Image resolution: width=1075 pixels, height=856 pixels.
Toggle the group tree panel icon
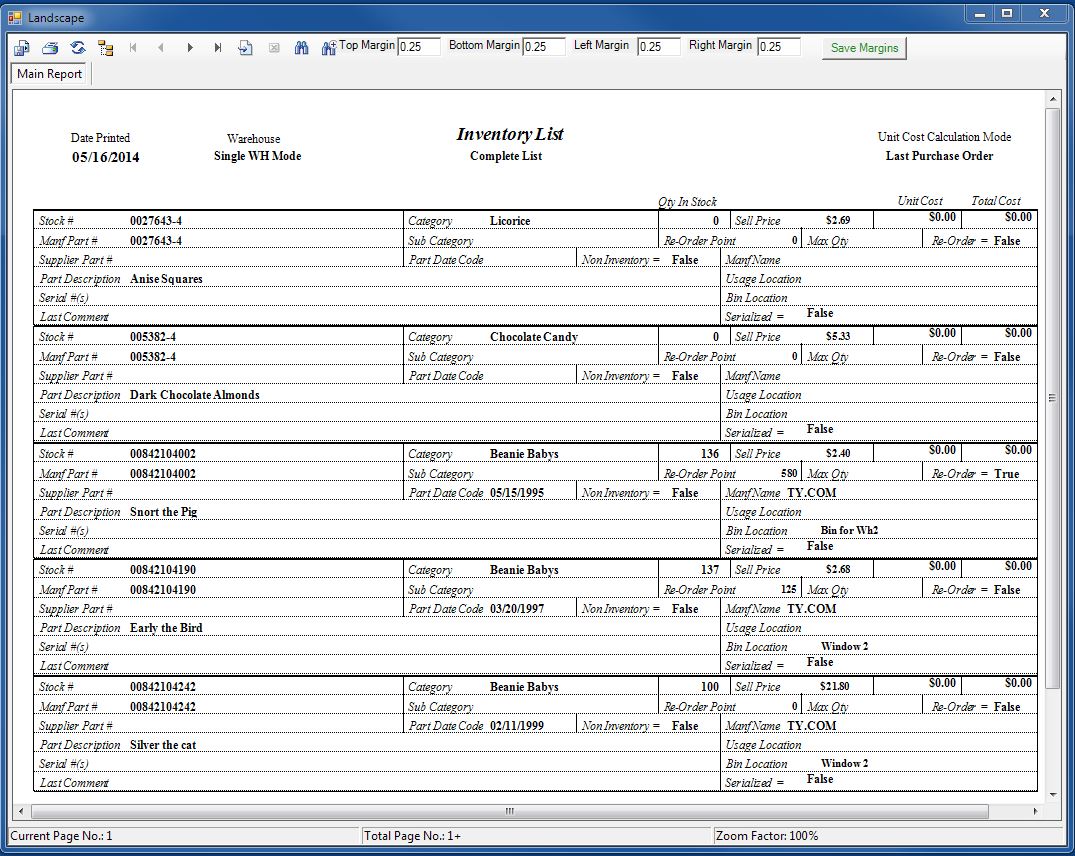point(106,48)
